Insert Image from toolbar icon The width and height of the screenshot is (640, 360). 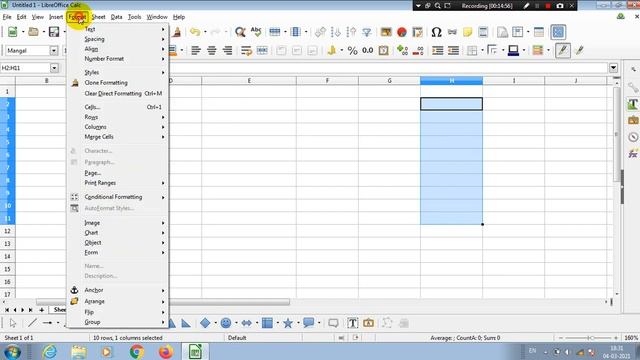(x=386, y=32)
